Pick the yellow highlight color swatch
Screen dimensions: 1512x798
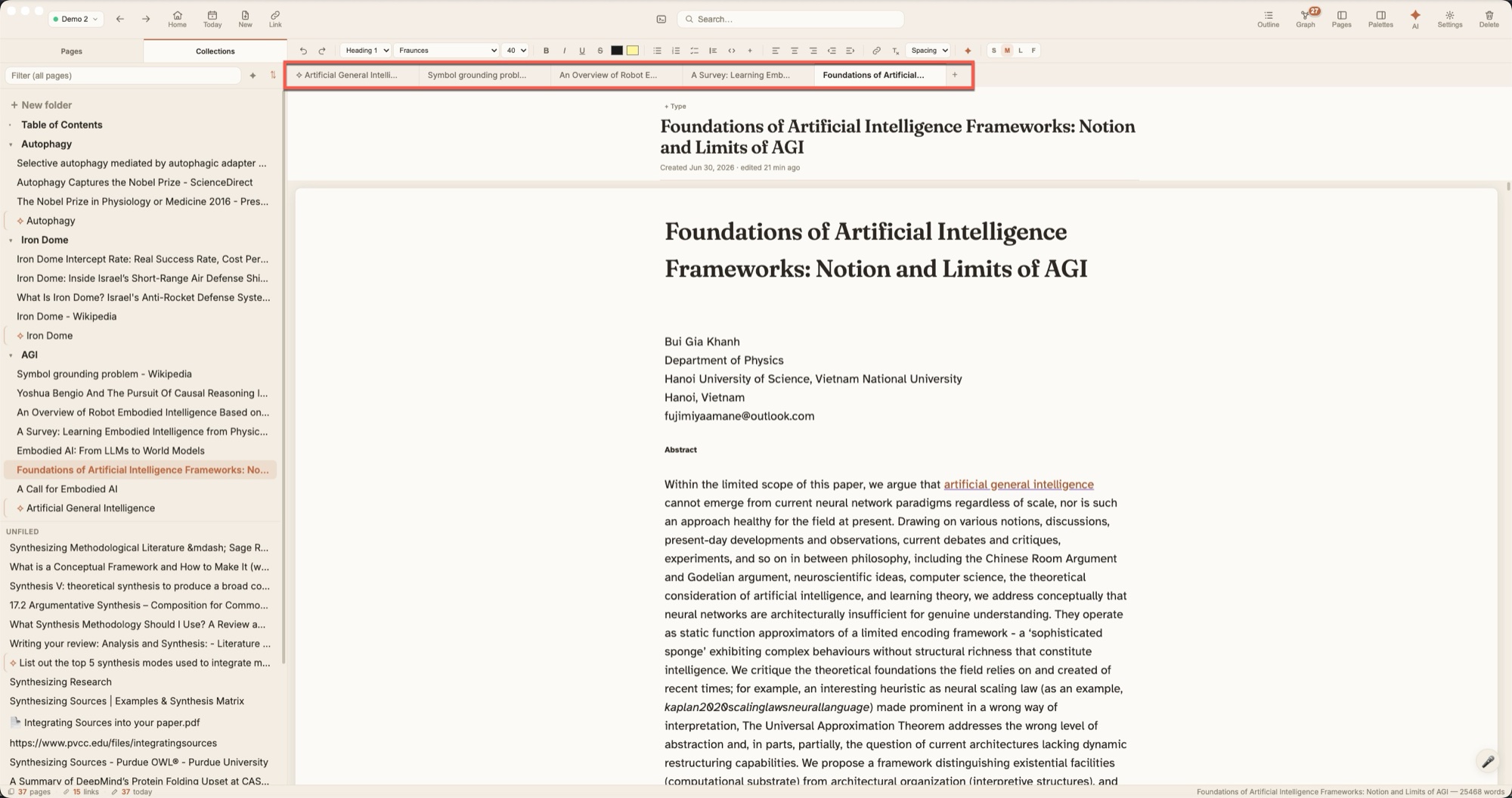click(x=633, y=51)
